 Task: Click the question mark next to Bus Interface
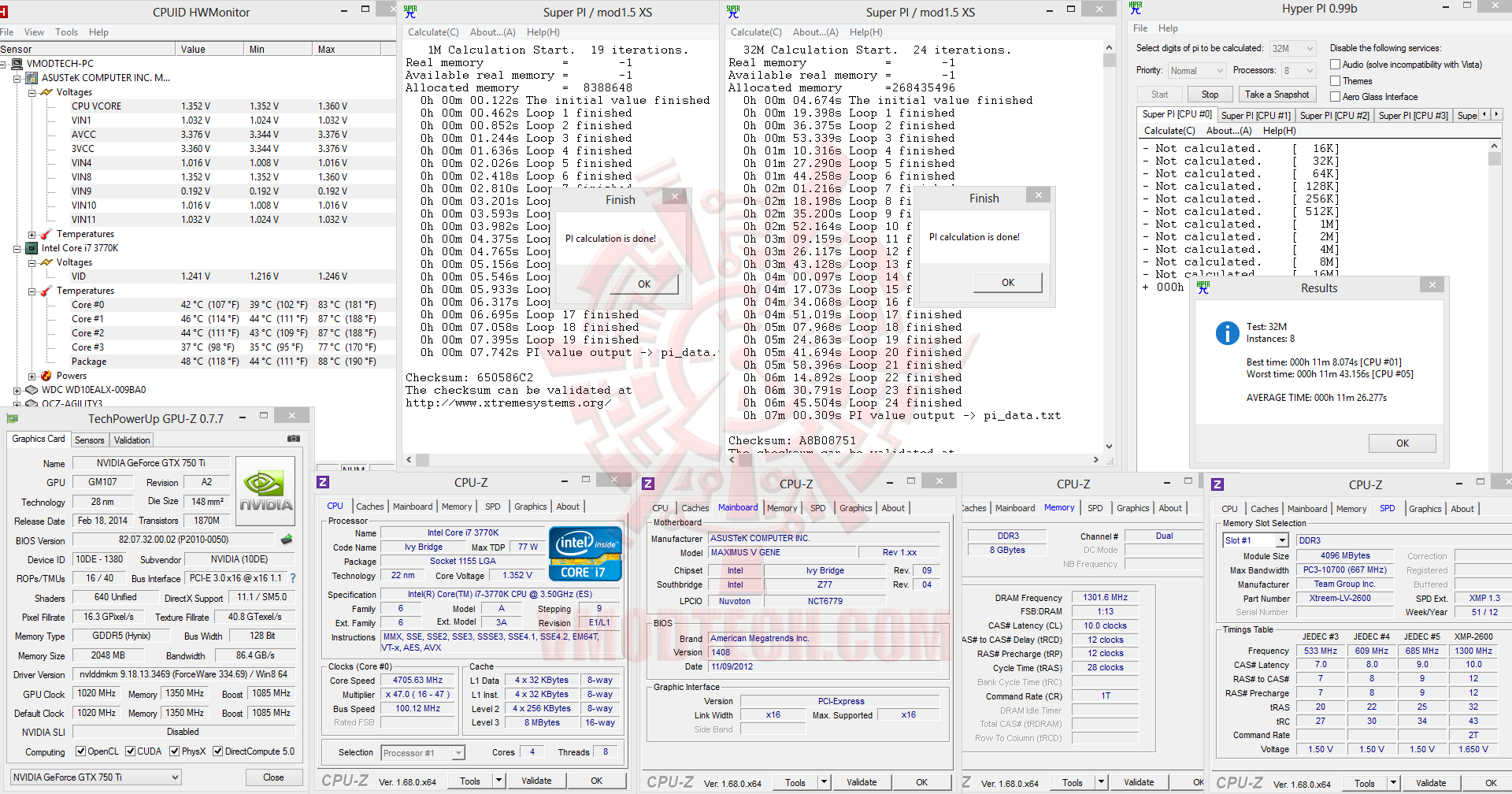point(293,578)
